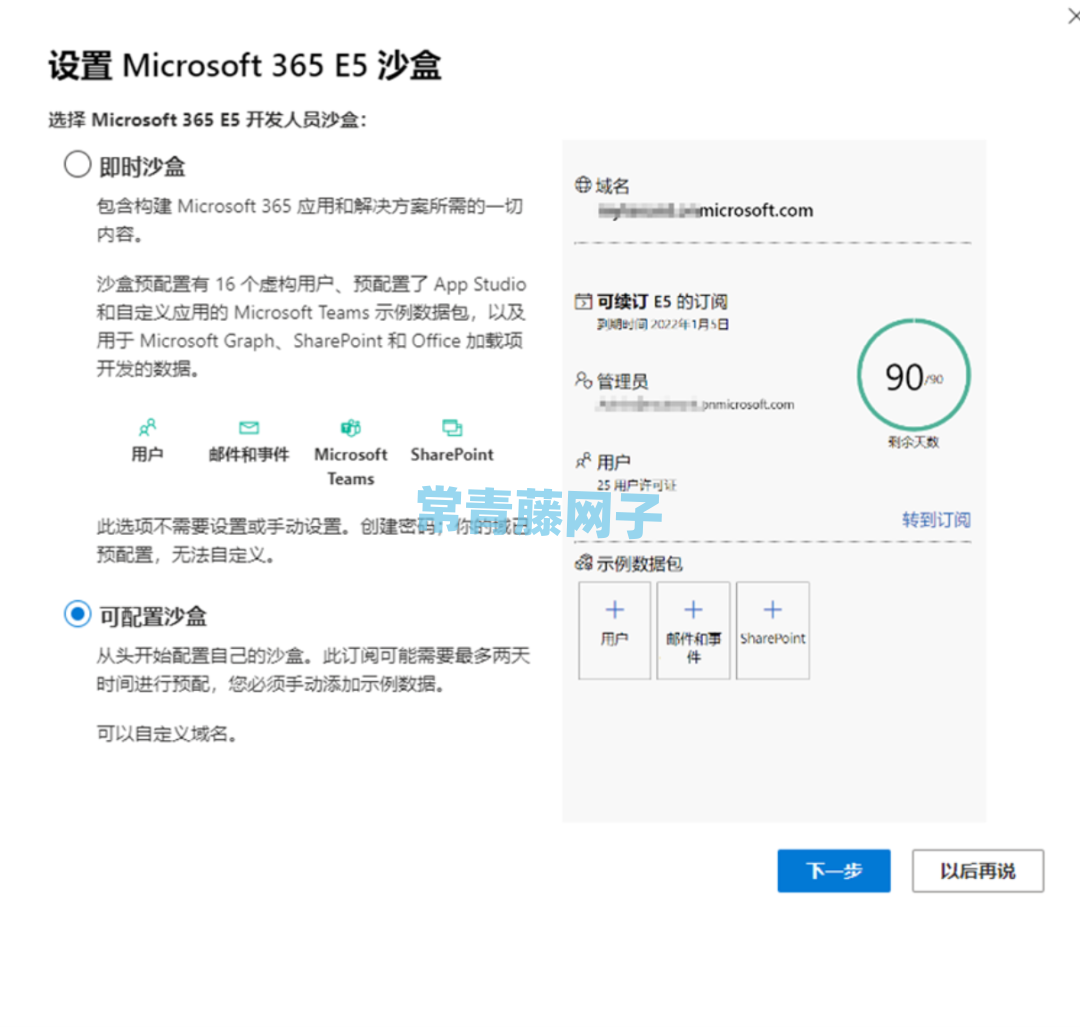Click the SharePoint icon under instant sandbox
The image size is (1080, 1027).
[452, 428]
